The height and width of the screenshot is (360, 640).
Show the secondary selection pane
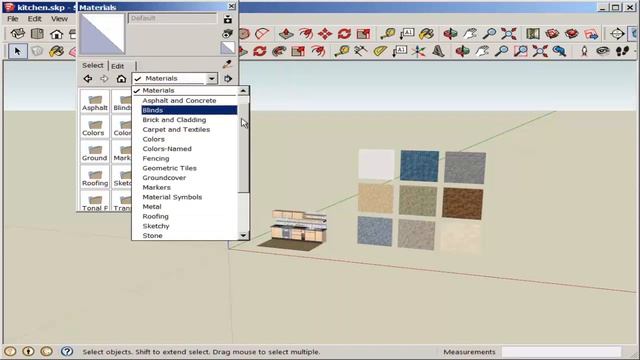[228, 18]
